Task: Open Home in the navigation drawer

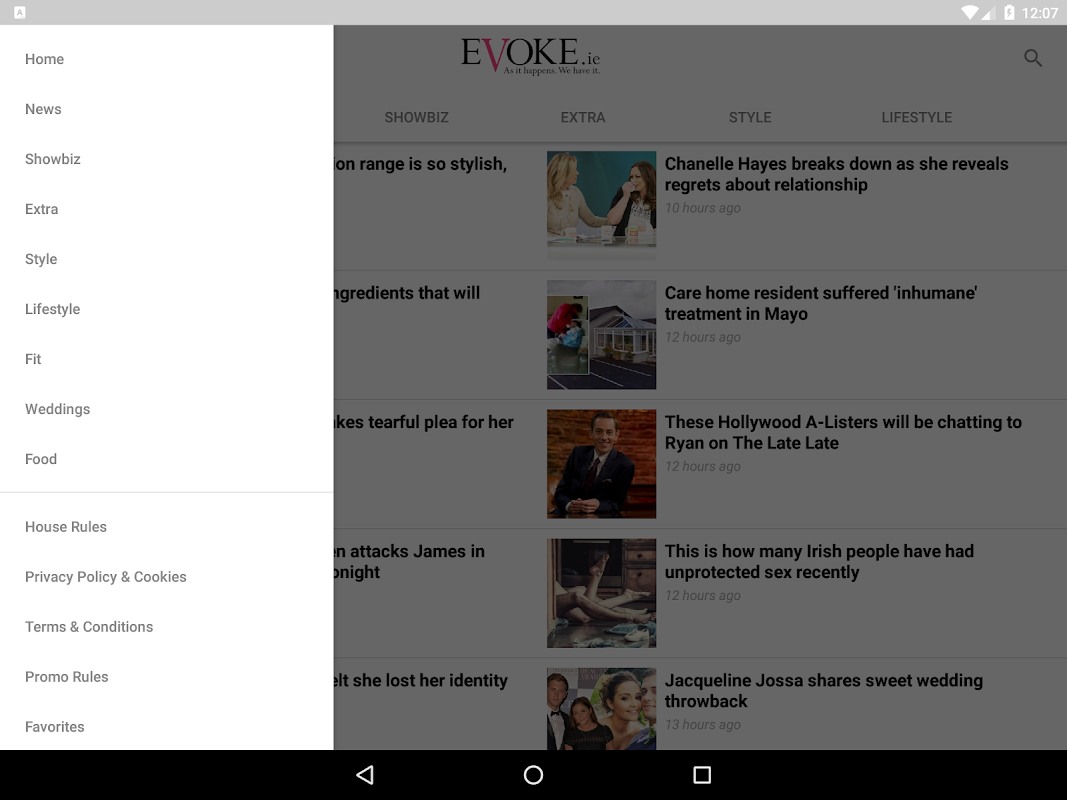Action: tap(167, 59)
